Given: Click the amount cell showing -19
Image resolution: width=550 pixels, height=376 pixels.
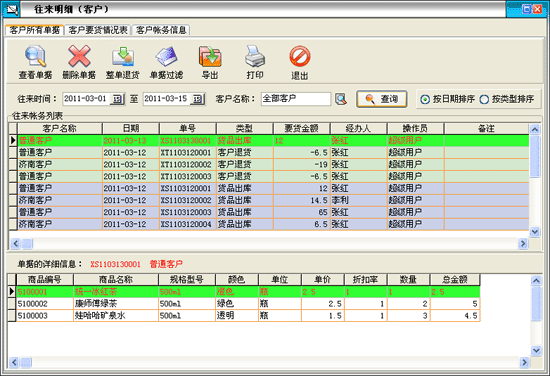Looking at the screenshot, I should coord(301,164).
